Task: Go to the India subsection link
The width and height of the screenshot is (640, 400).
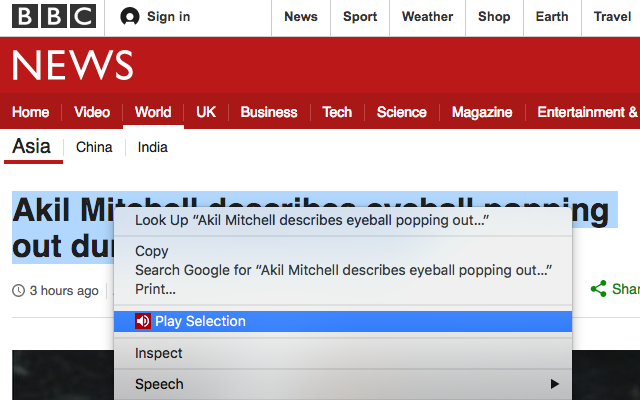Action: pyautogui.click(x=153, y=147)
